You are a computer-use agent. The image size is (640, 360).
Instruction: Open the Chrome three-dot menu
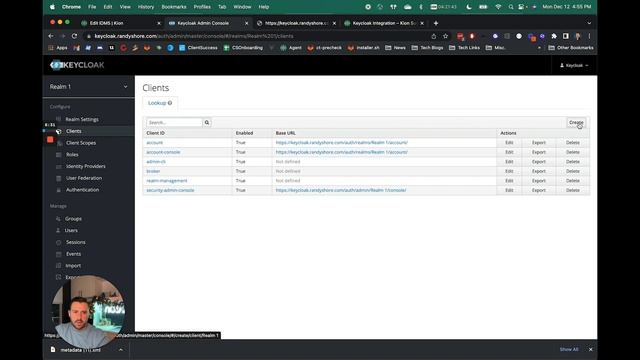[x=589, y=36]
